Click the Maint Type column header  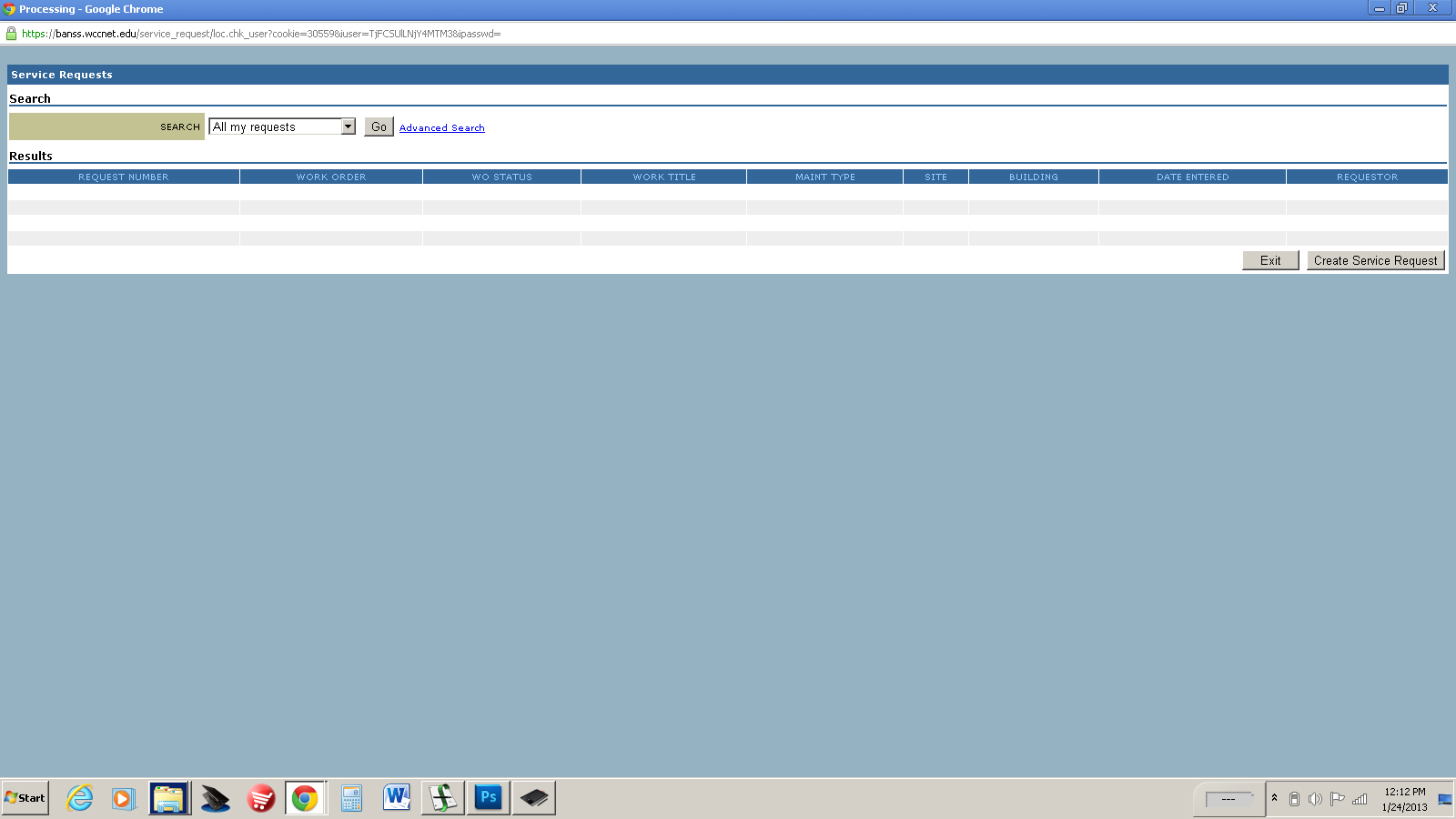(825, 177)
